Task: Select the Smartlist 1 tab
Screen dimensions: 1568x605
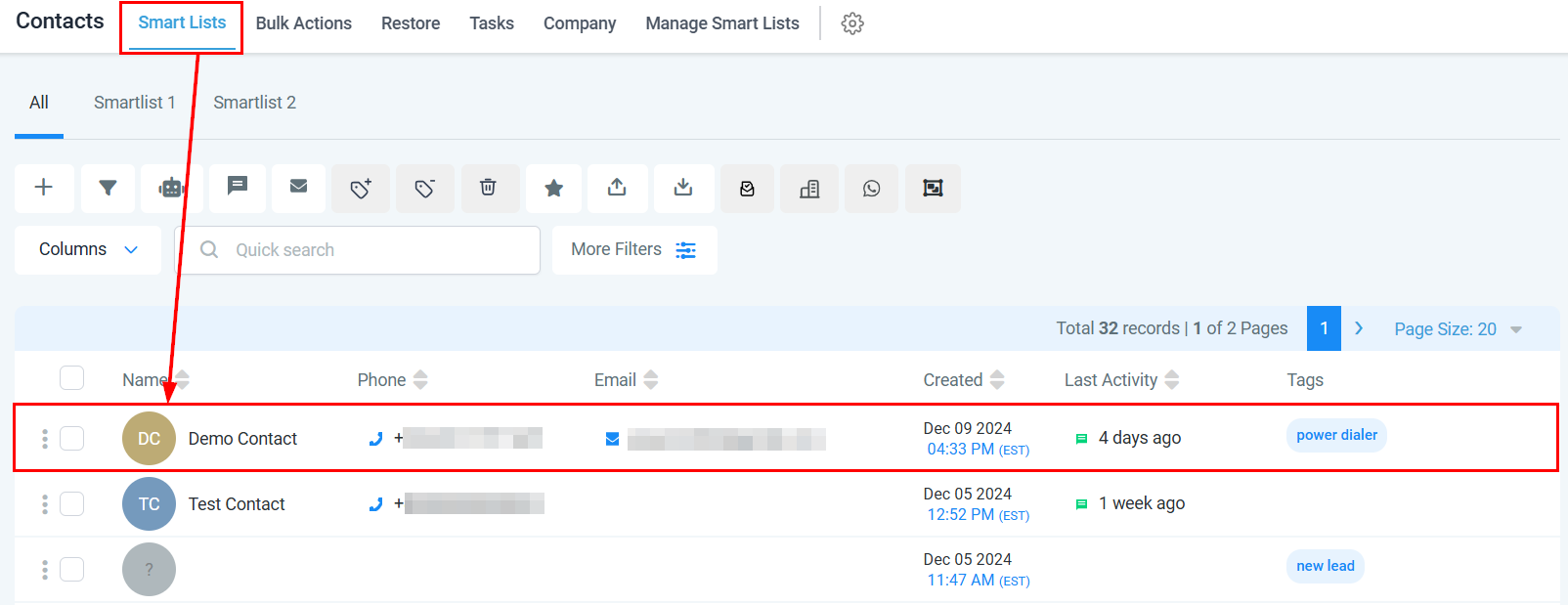Action: pyautogui.click(x=135, y=103)
